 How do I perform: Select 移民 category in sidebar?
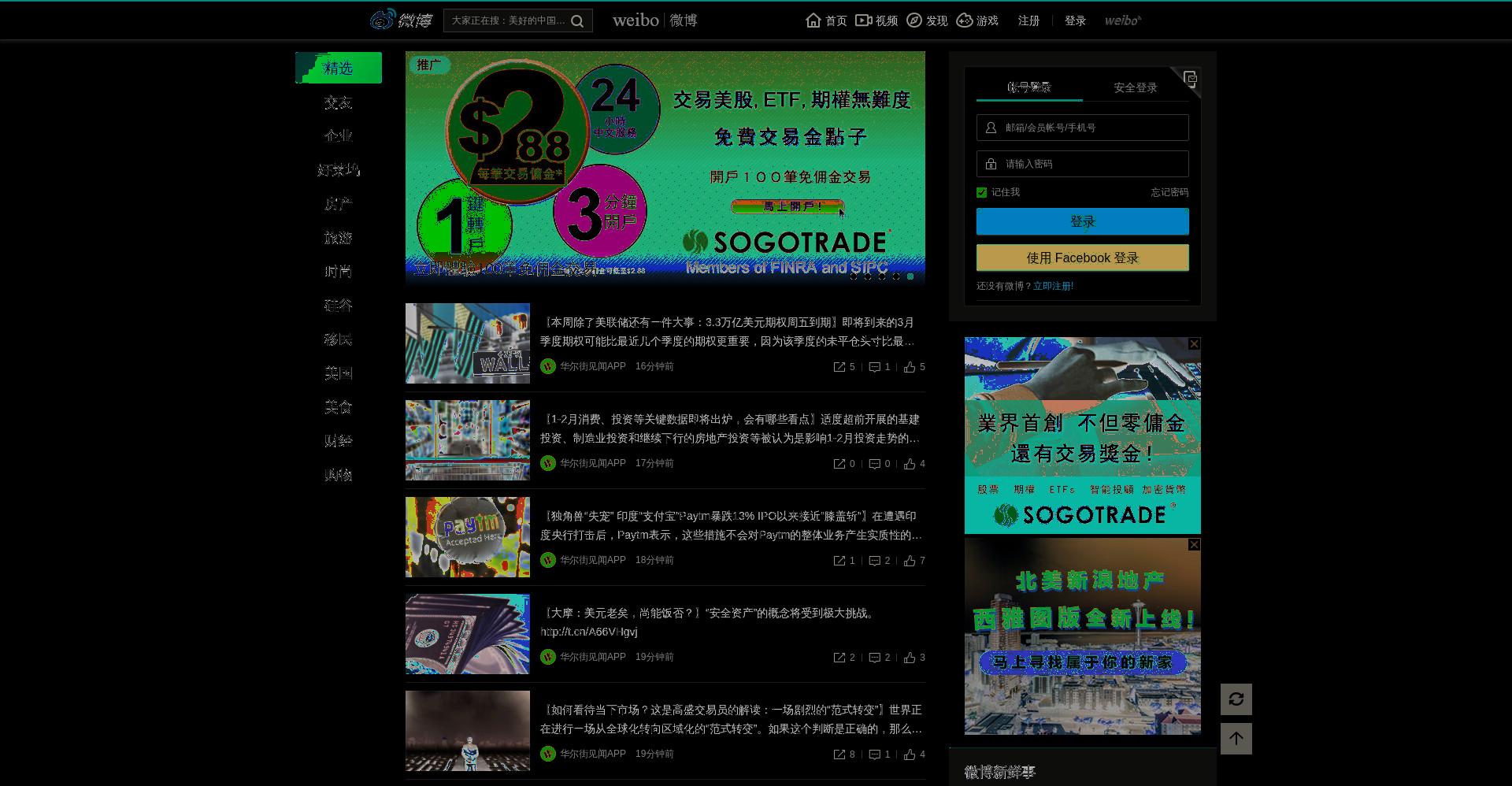click(x=339, y=339)
